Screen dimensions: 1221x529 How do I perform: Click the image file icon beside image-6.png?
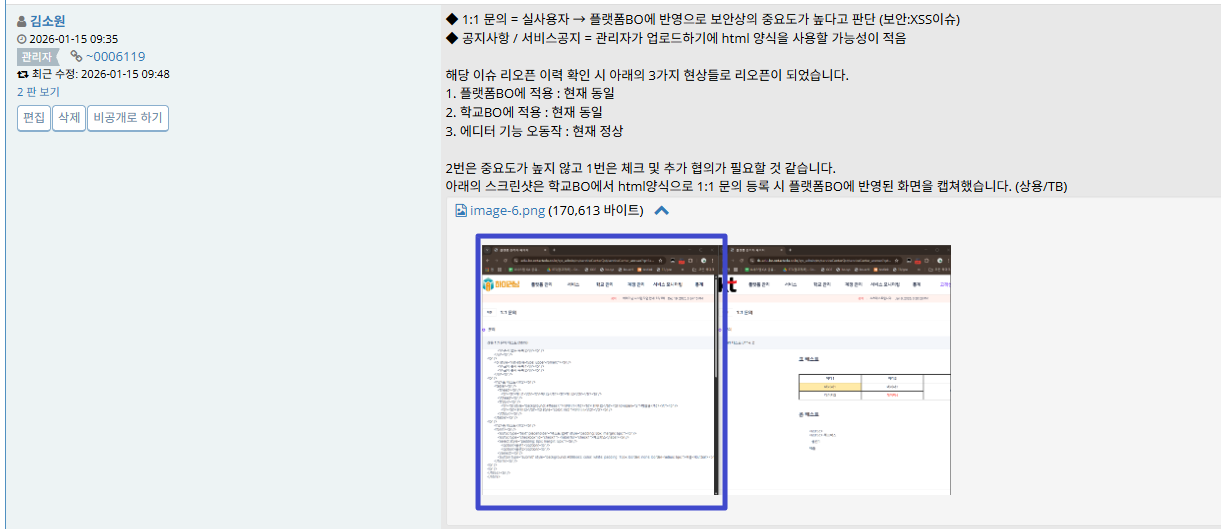coord(461,211)
